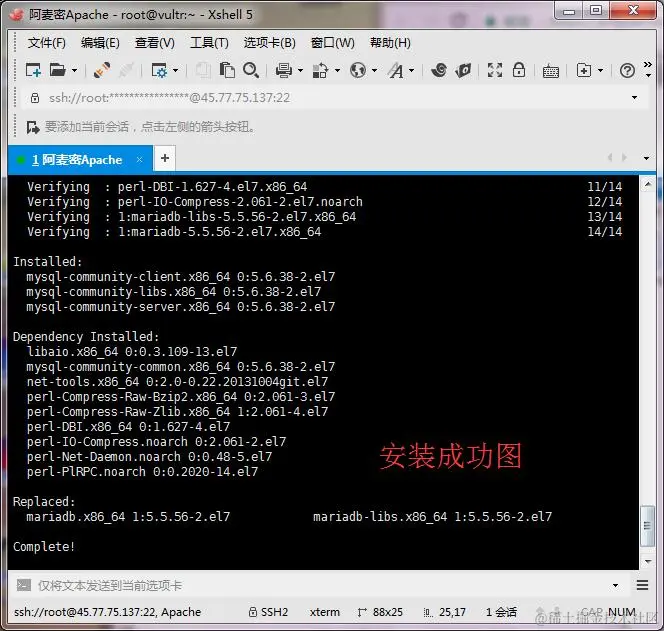
Task: Click the compose bar text input
Action: point(322,586)
